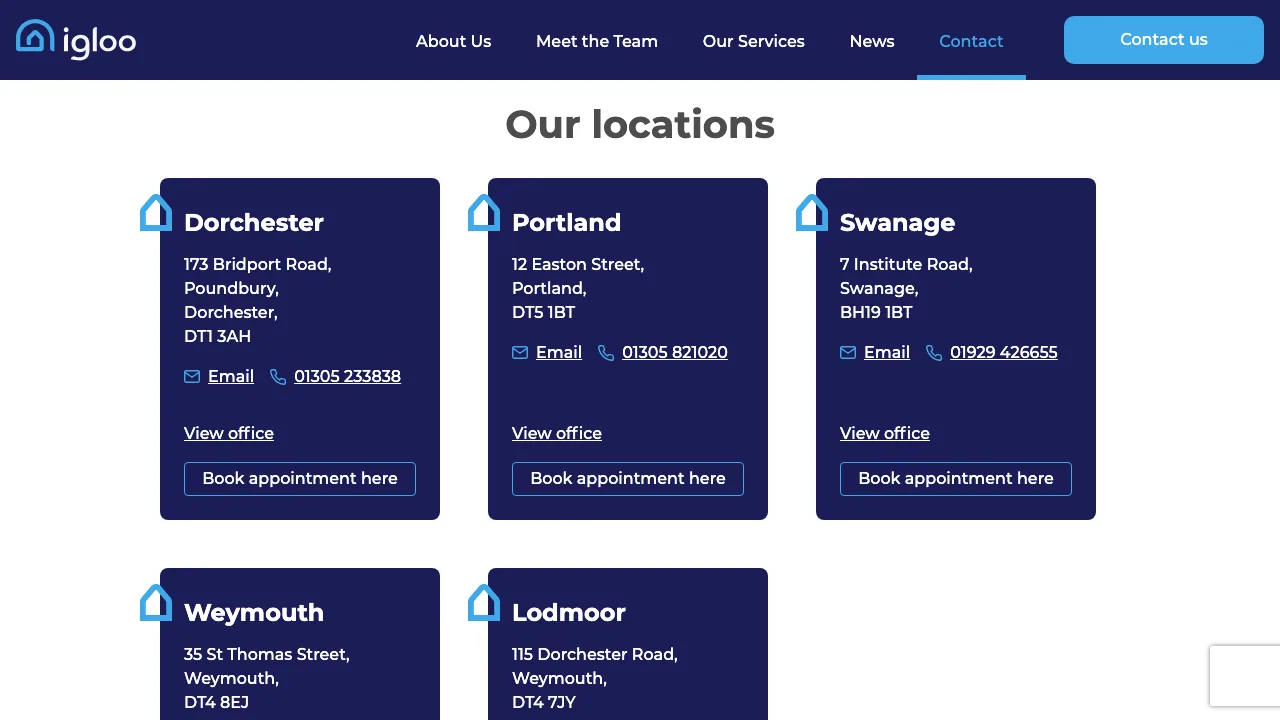Click the reCAPTCHA badge in the corner
The height and width of the screenshot is (720, 1280).
[1247, 675]
